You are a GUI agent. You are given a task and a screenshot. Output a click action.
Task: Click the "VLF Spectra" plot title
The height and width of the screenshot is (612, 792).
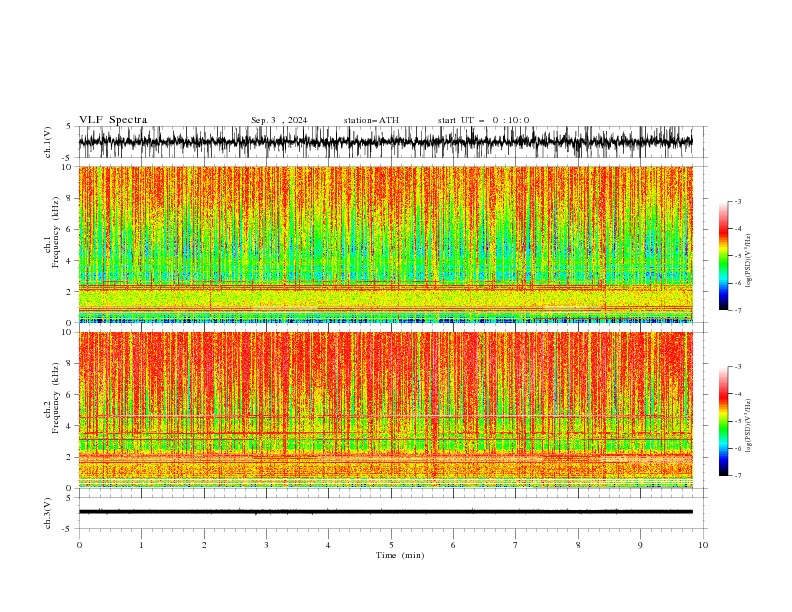tap(113, 120)
